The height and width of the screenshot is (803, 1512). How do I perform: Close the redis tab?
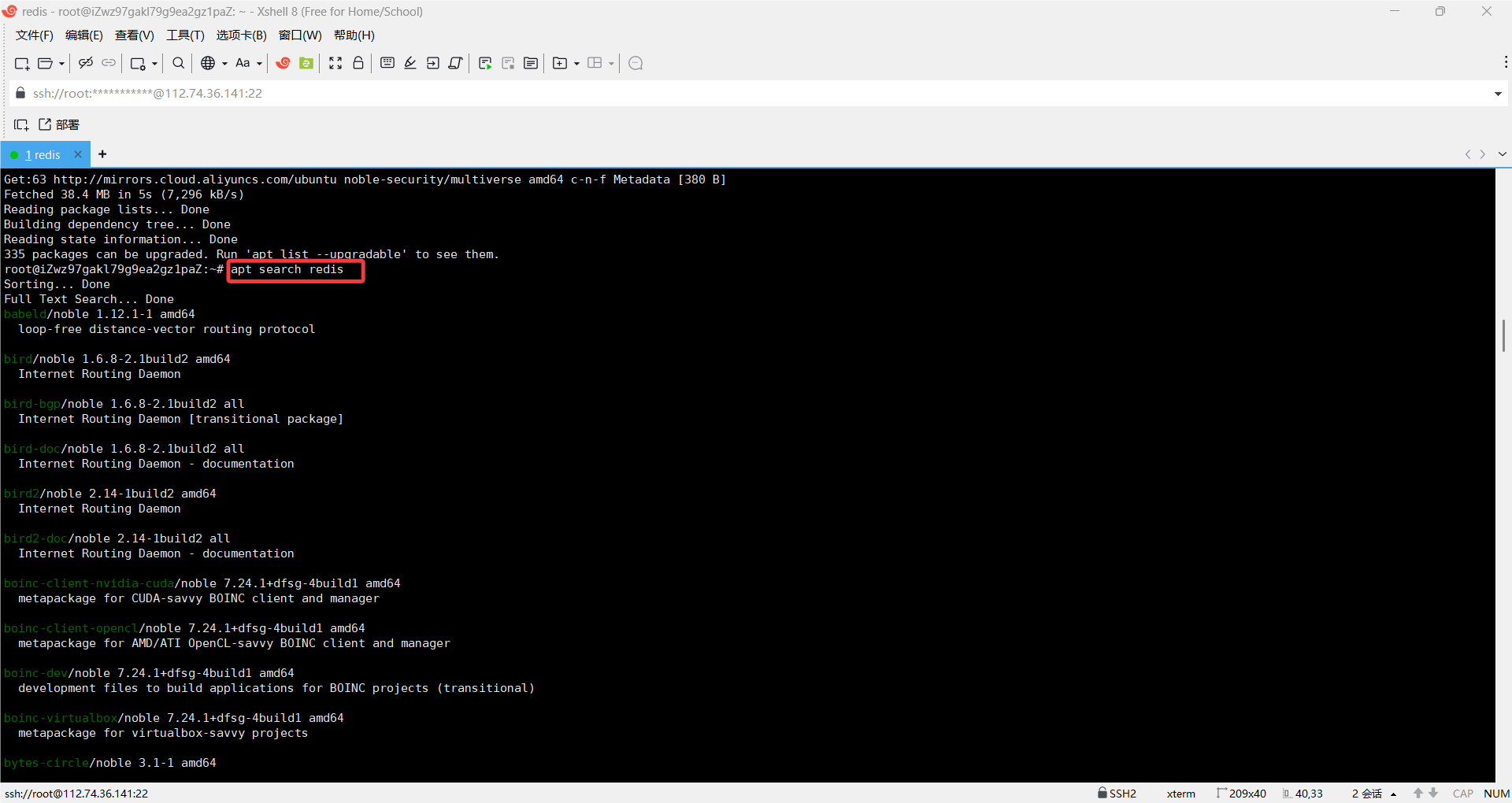click(78, 154)
